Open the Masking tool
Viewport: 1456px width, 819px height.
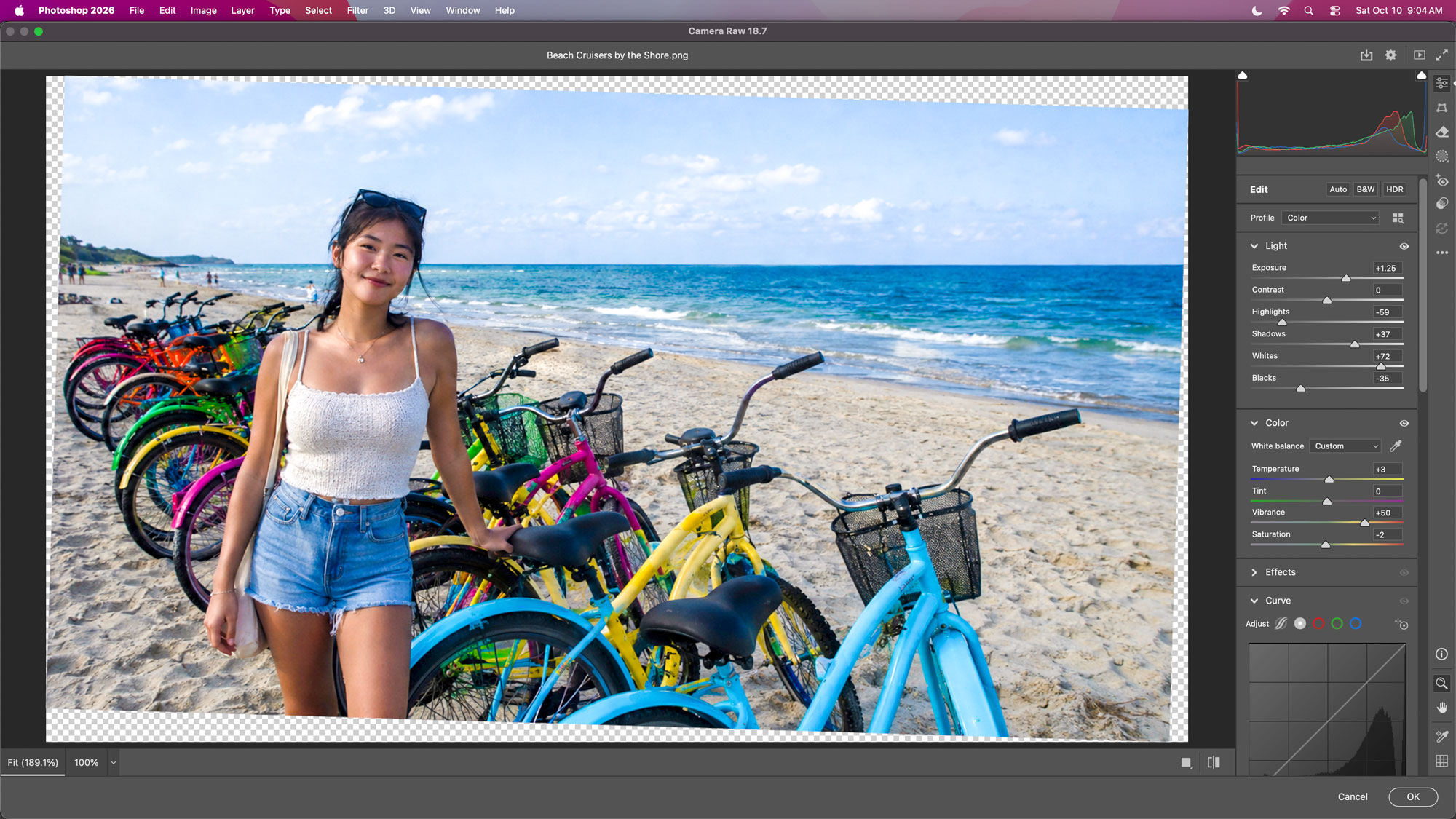pyautogui.click(x=1441, y=156)
